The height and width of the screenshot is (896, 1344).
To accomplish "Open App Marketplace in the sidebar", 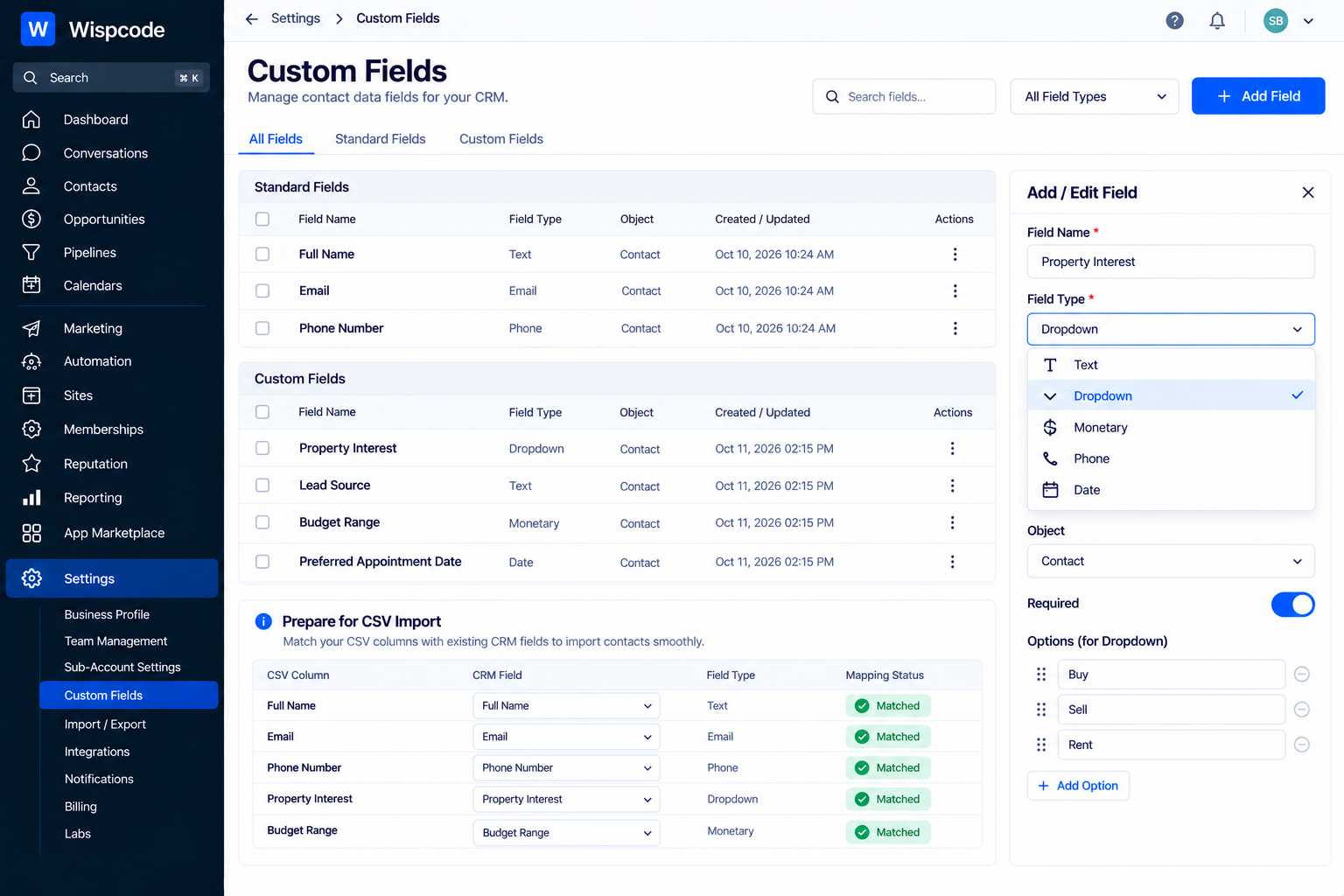I will 112,533.
